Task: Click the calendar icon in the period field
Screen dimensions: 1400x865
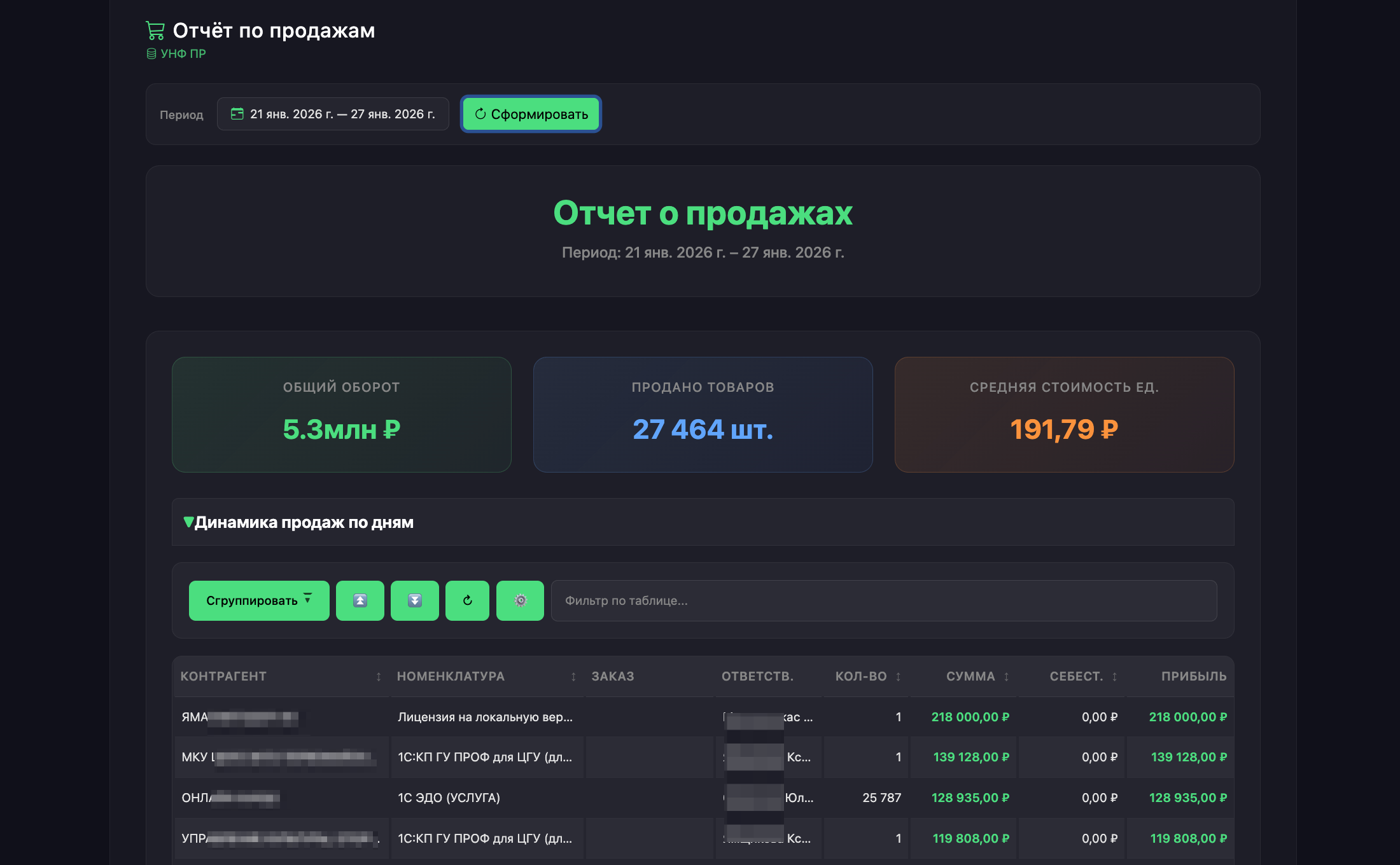Action: click(x=239, y=114)
